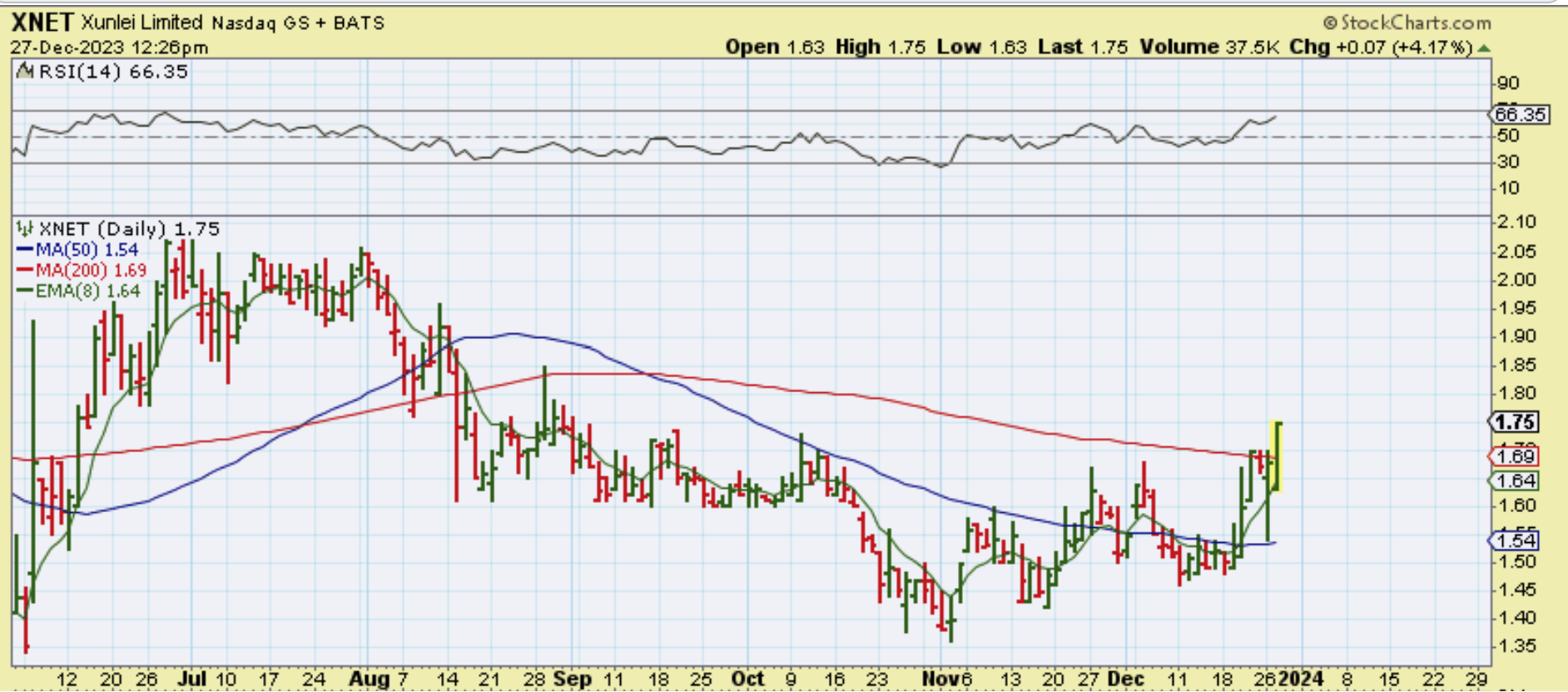The width and height of the screenshot is (1568, 692).
Task: Click the 'EMA(8) 1.64' legend label
Action: pyautogui.click(x=88, y=291)
